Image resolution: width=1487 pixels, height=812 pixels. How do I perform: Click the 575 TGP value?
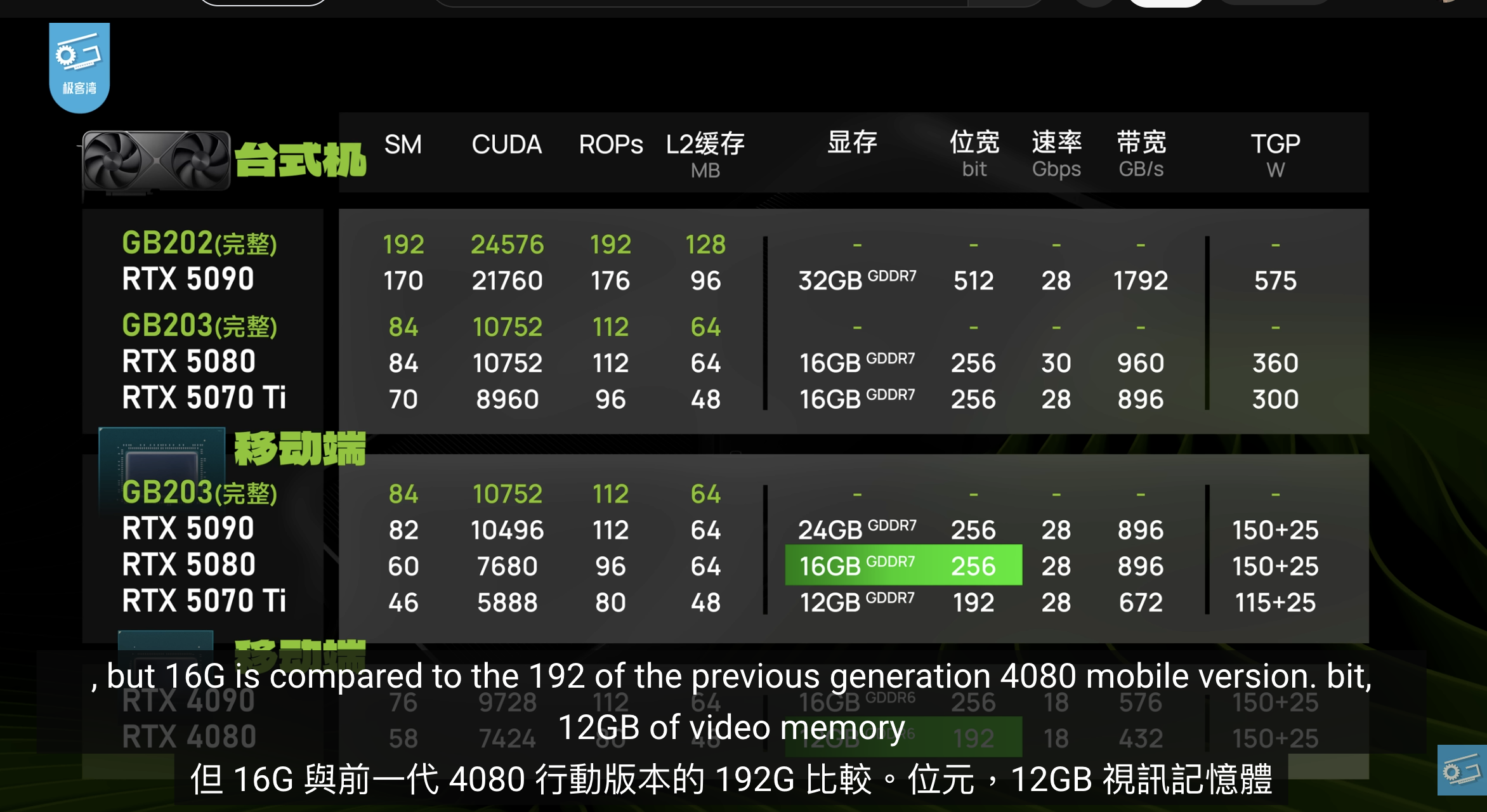(1274, 280)
